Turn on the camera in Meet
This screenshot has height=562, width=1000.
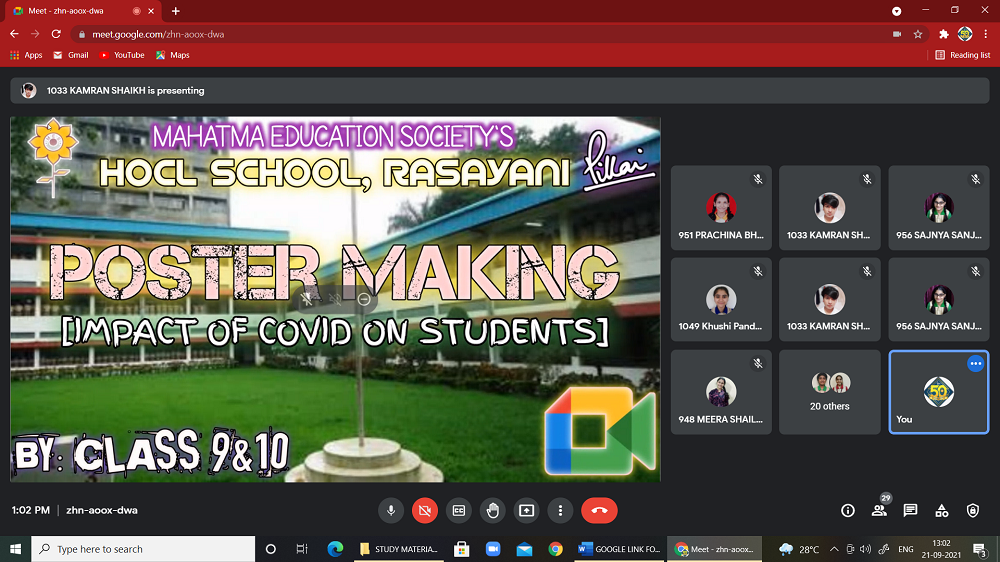[425, 510]
